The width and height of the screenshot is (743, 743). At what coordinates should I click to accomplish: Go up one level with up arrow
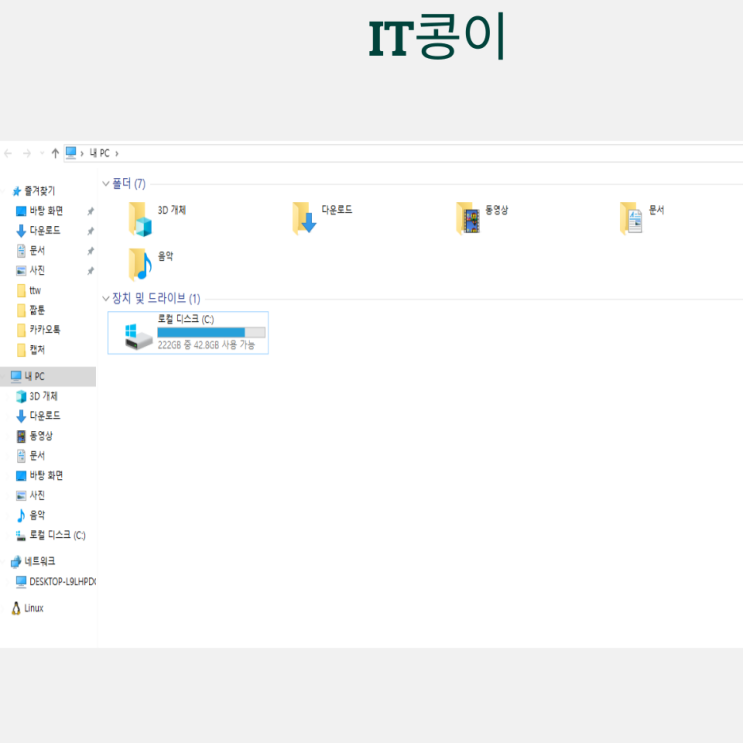tap(55, 153)
